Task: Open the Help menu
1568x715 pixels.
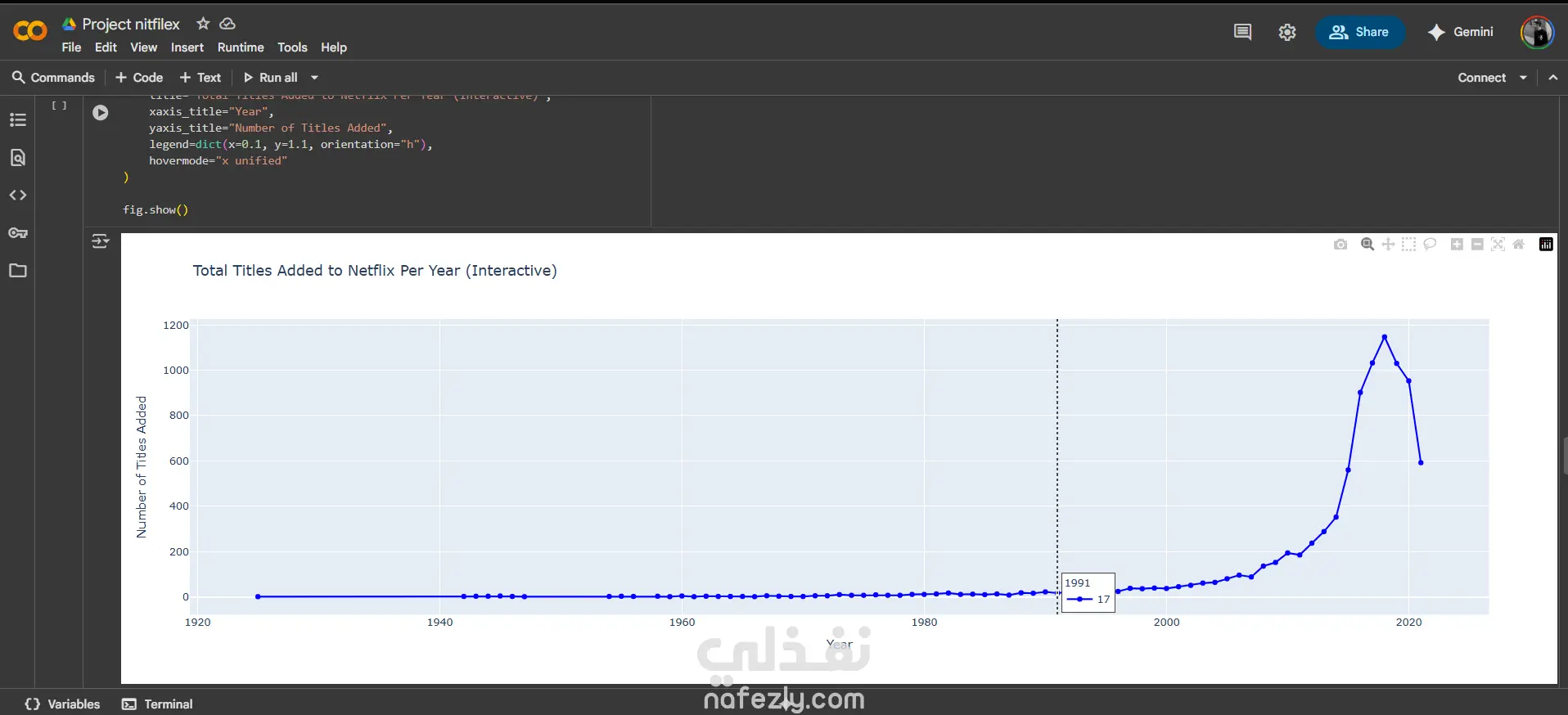Action: [x=334, y=47]
